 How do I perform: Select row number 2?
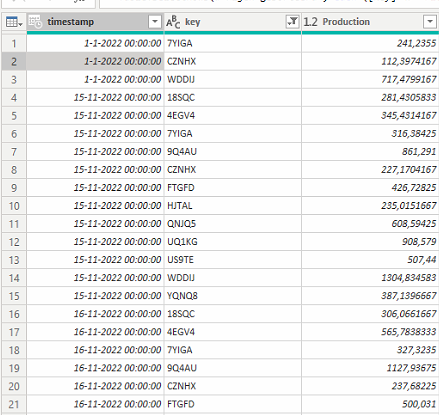pos(14,61)
